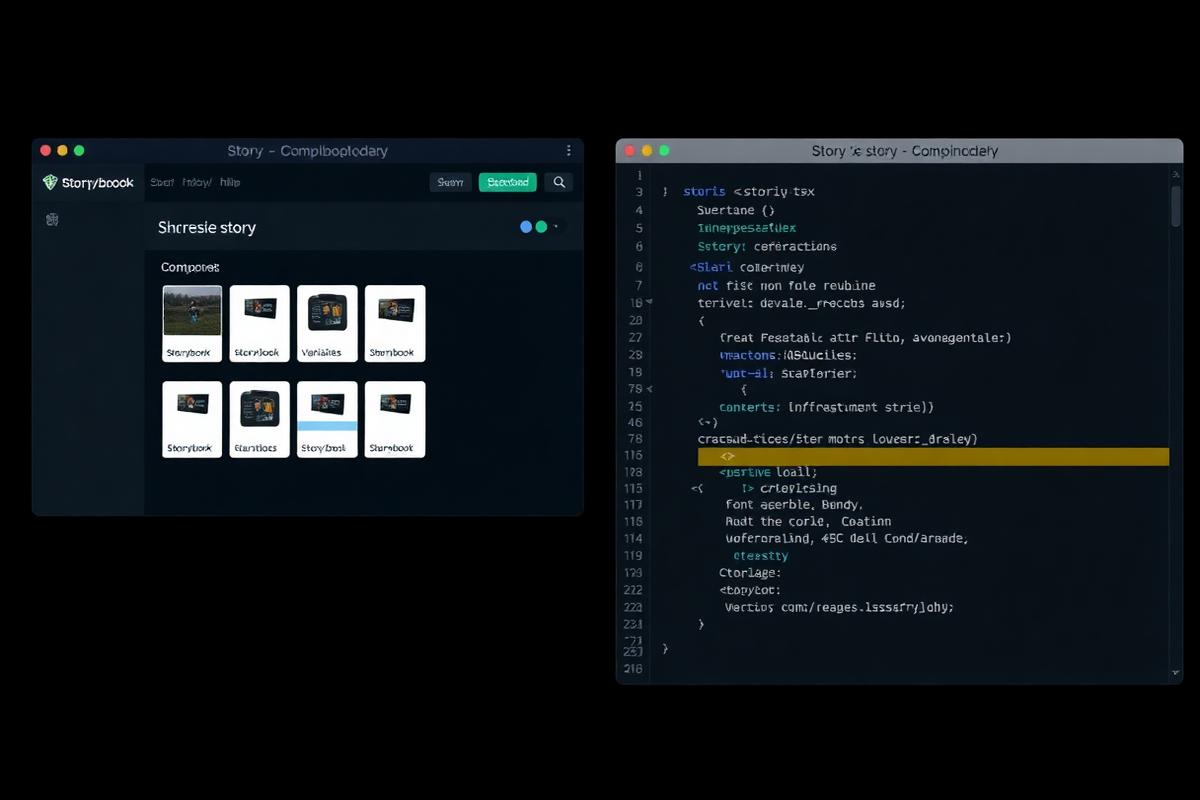Click line number 119 in editor gutter

[x=632, y=555]
